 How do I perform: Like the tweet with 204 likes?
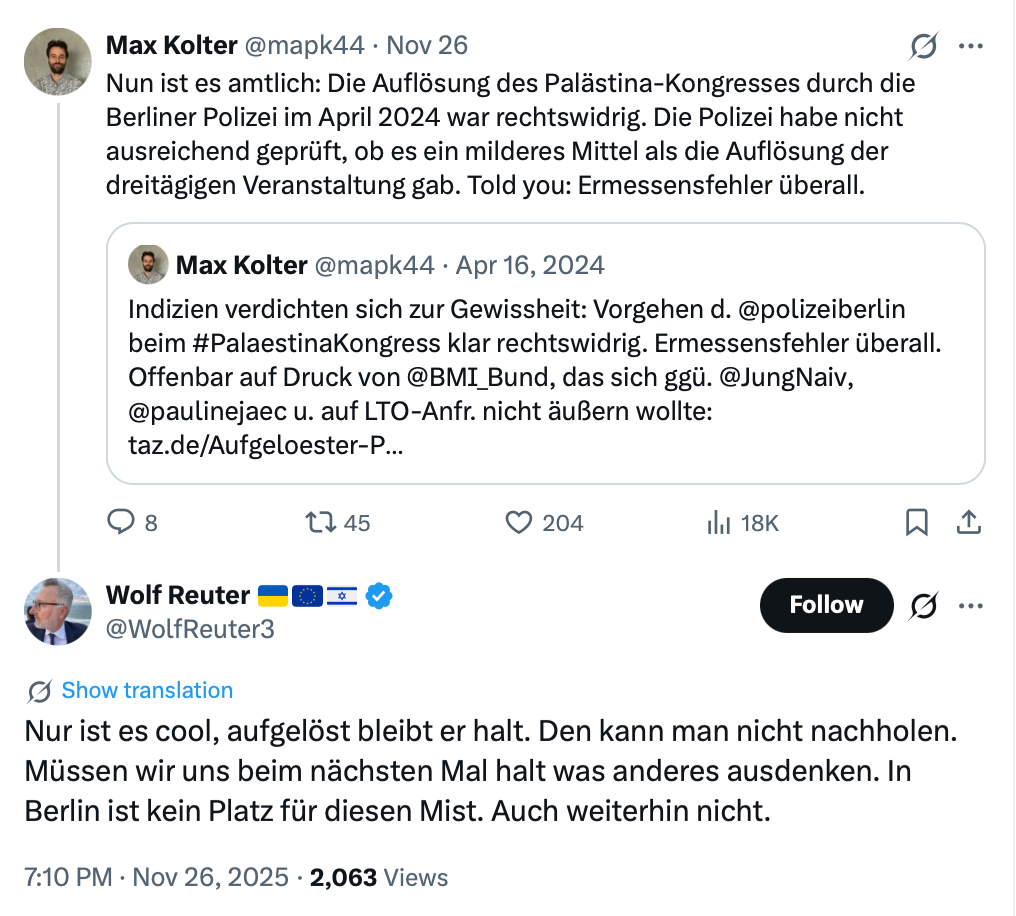pos(518,522)
